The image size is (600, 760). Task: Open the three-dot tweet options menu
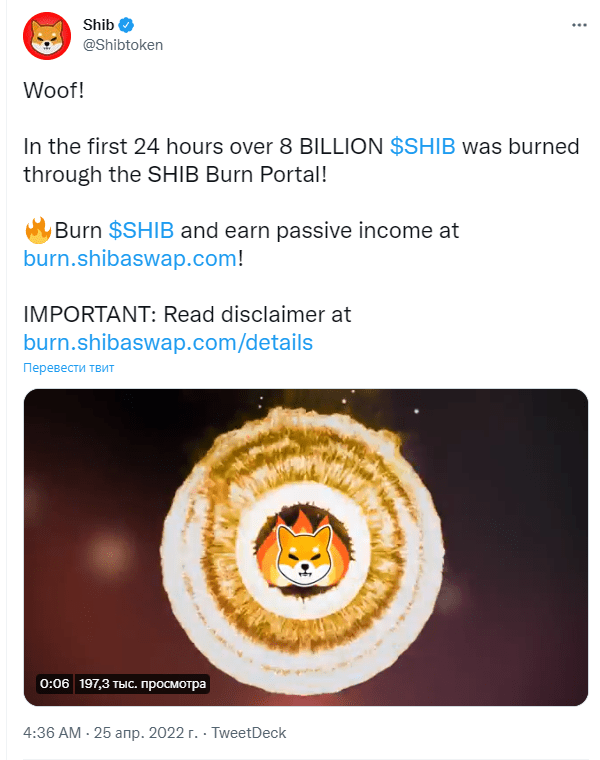click(x=579, y=25)
